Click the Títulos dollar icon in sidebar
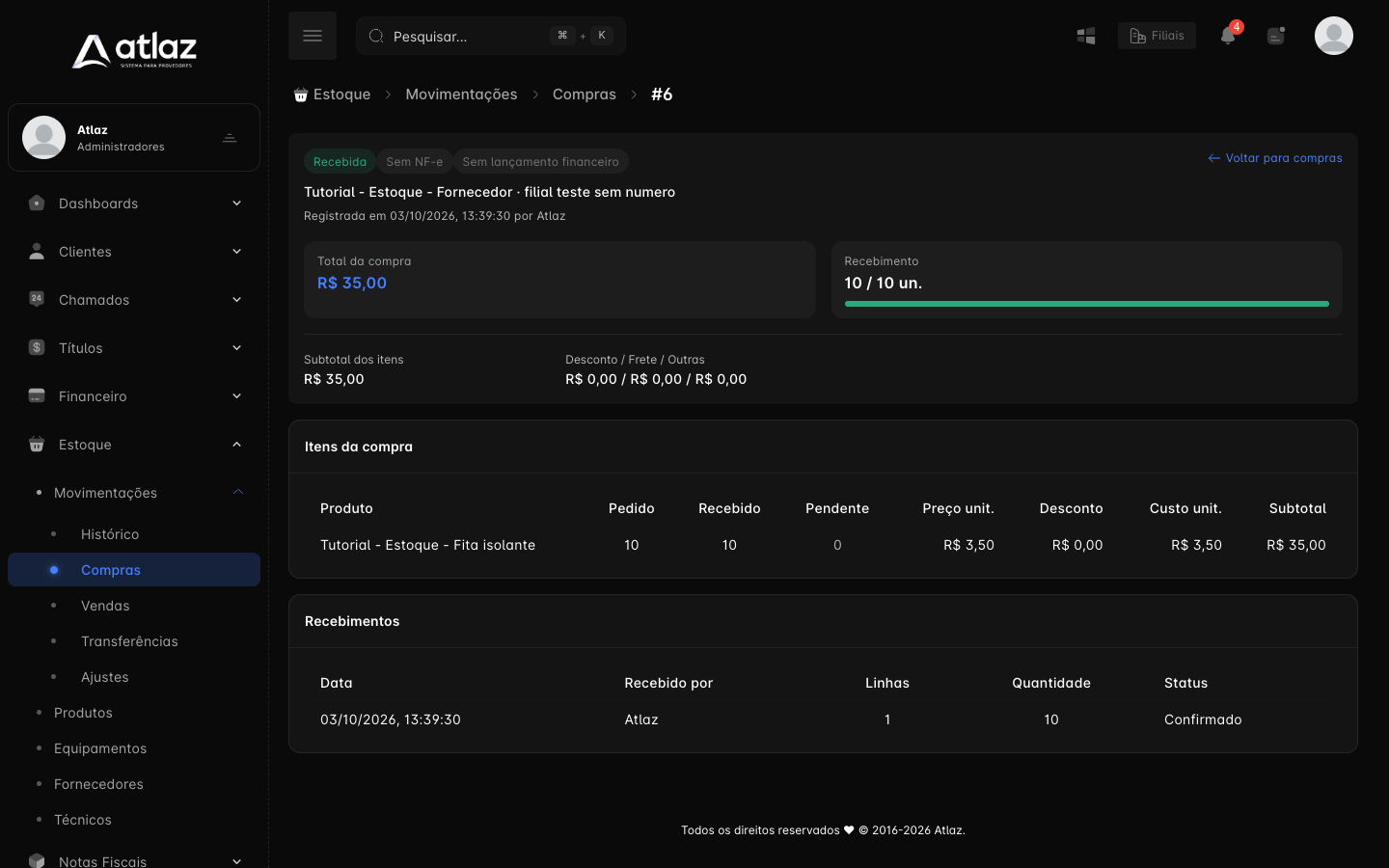The height and width of the screenshot is (868, 1389). [37, 347]
